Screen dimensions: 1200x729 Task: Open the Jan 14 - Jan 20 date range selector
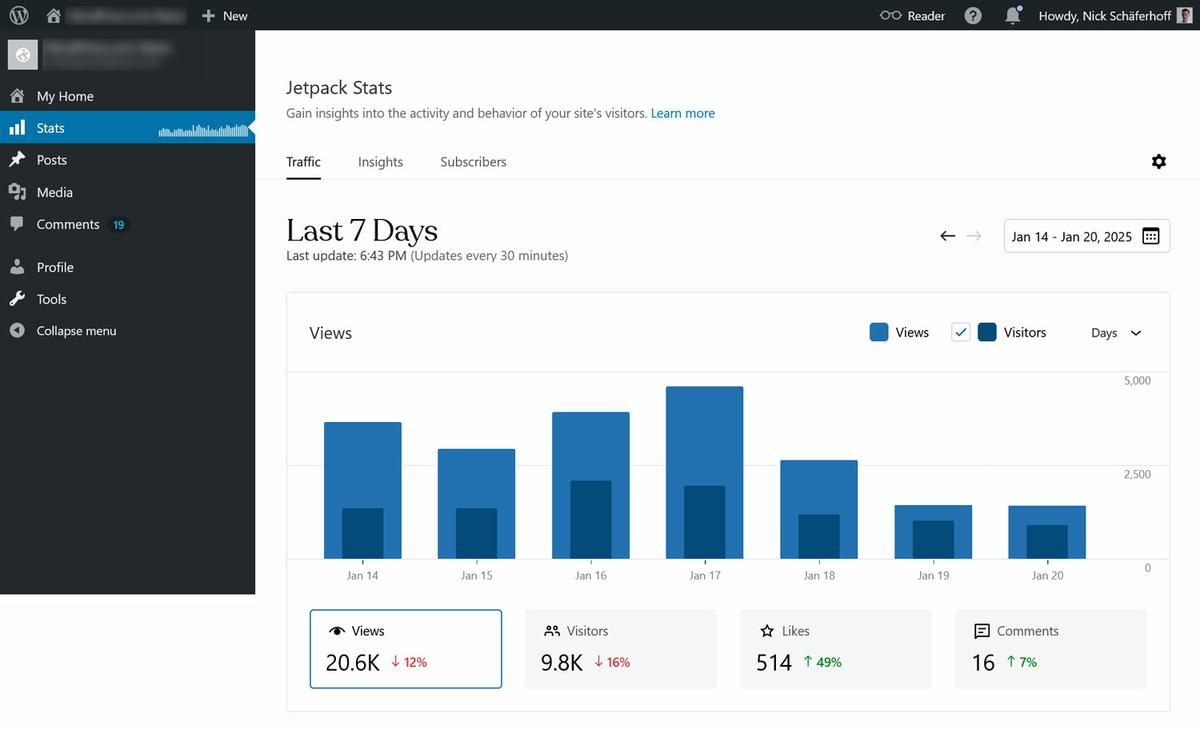tap(1070, 236)
